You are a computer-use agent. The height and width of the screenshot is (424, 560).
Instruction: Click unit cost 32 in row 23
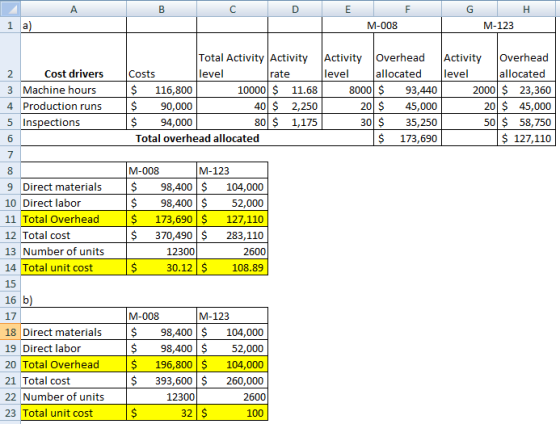[161, 413]
